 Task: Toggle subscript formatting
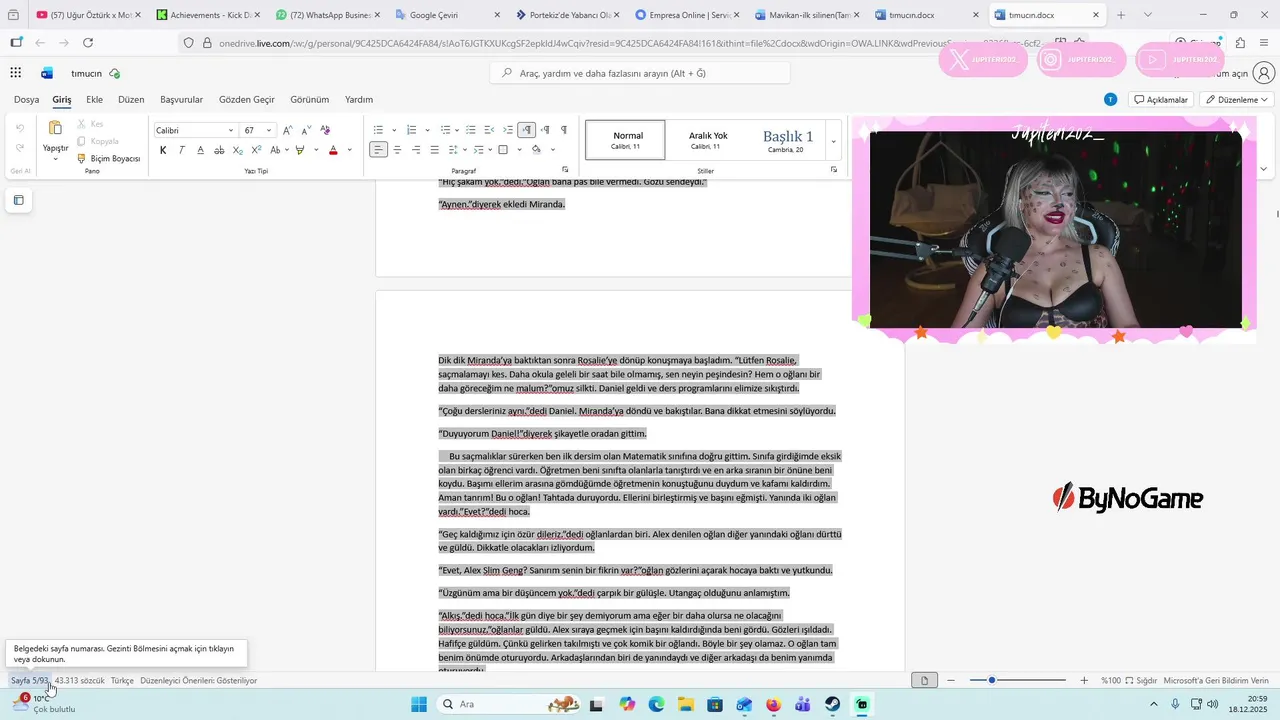[238, 150]
